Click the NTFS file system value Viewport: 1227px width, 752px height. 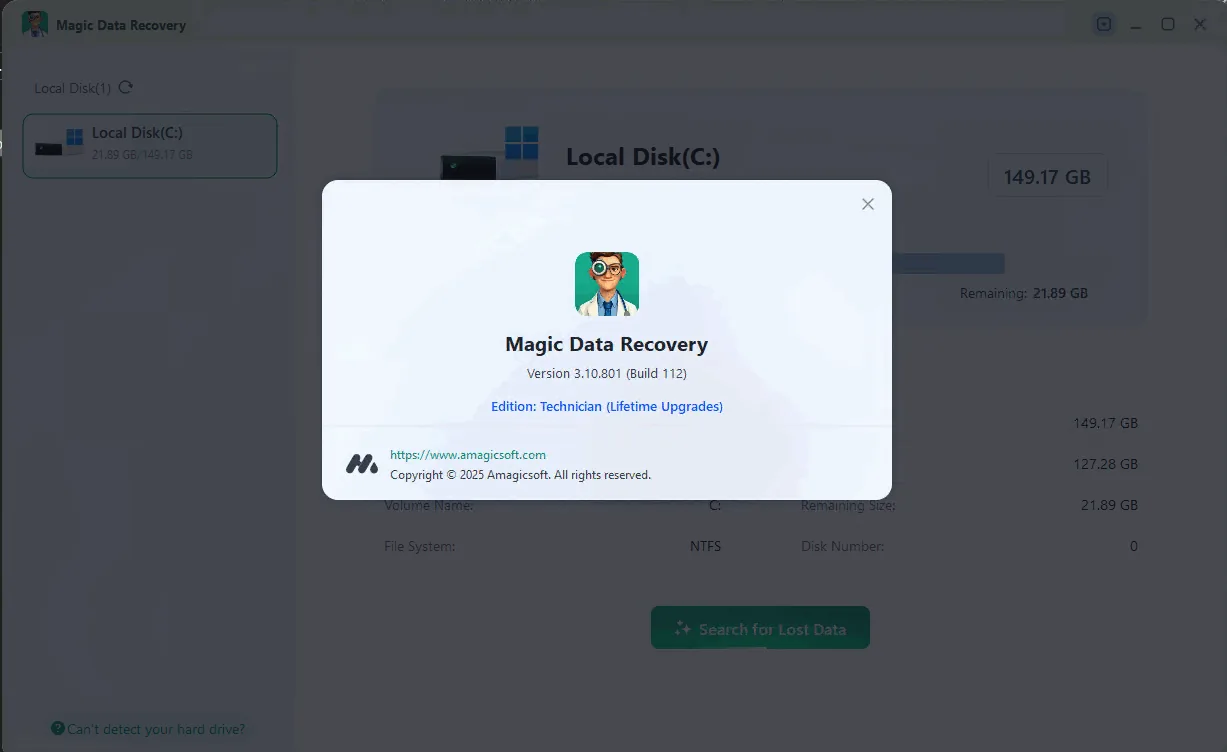[x=705, y=546]
